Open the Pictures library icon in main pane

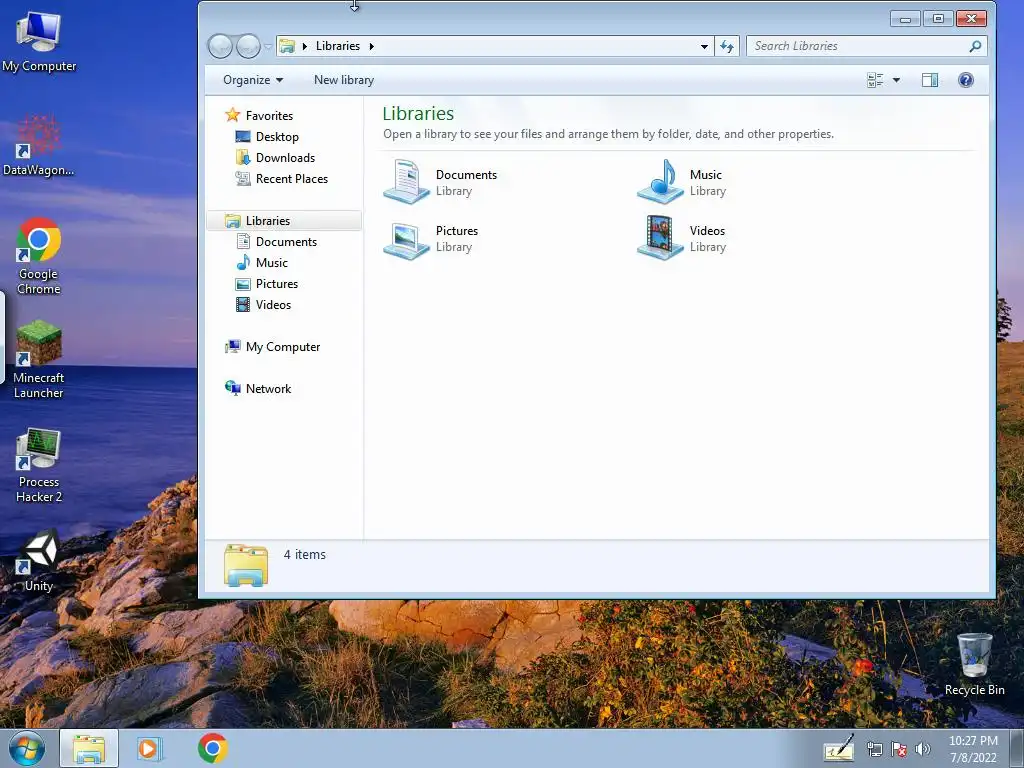pos(406,239)
